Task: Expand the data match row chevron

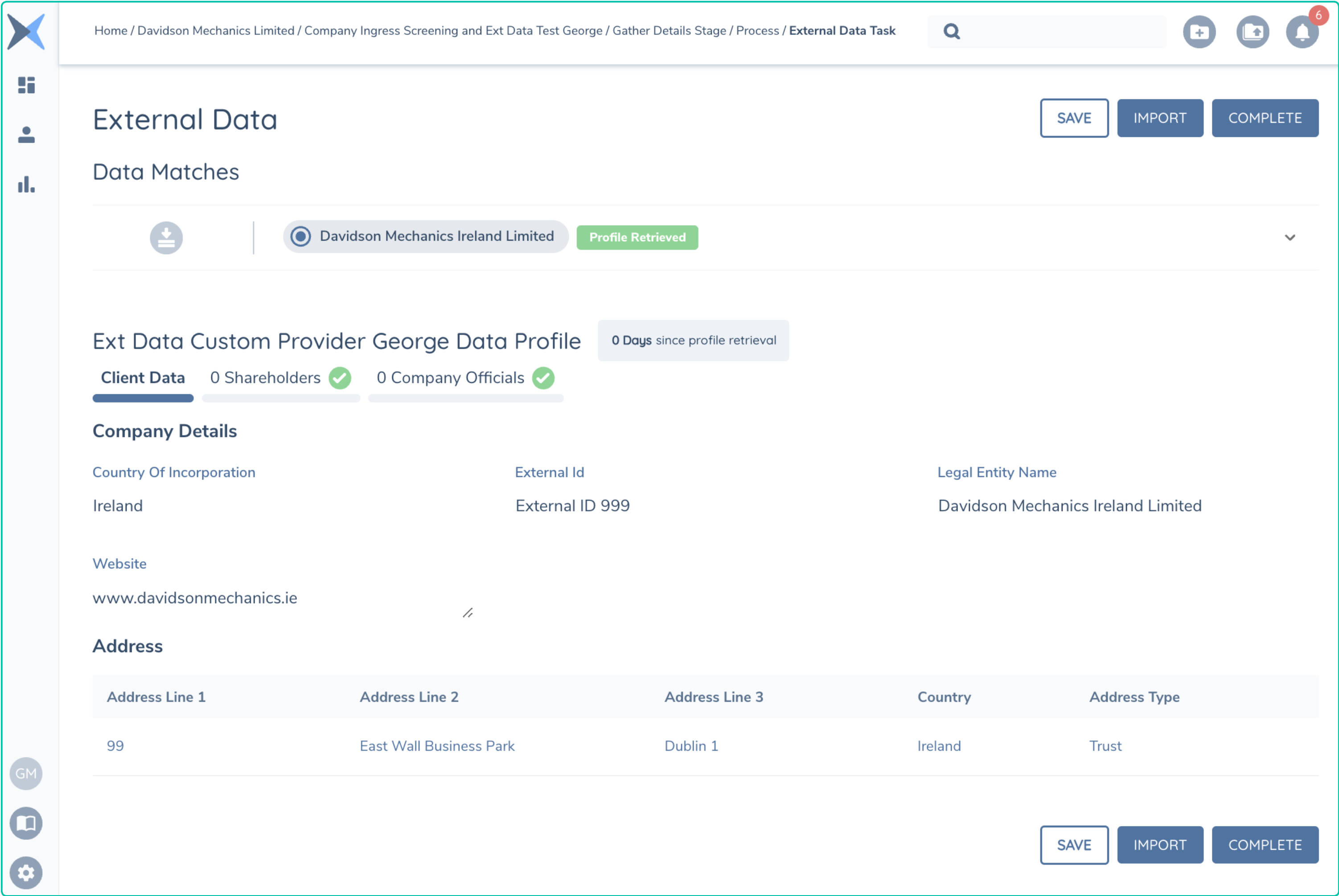Action: coord(1290,237)
